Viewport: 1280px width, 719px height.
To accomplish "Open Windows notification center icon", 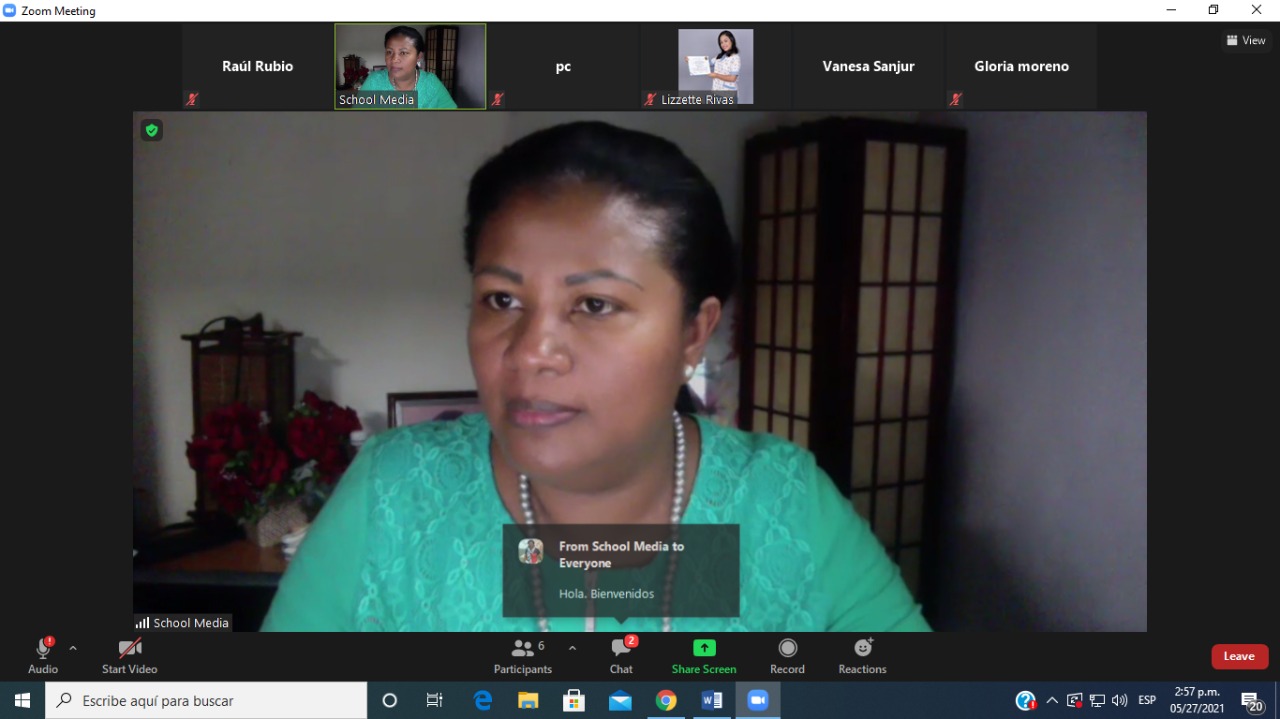I will pyautogui.click(x=1252, y=701).
